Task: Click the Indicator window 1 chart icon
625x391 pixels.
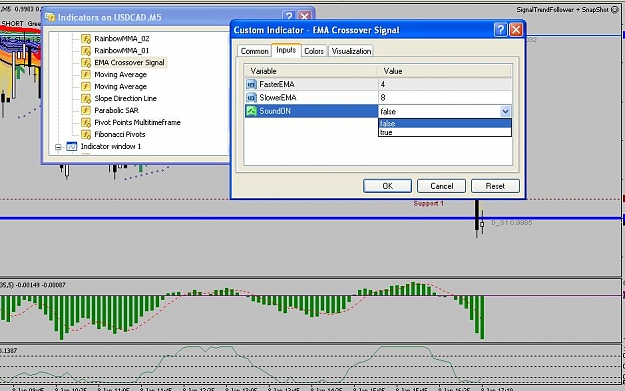Action: point(71,147)
